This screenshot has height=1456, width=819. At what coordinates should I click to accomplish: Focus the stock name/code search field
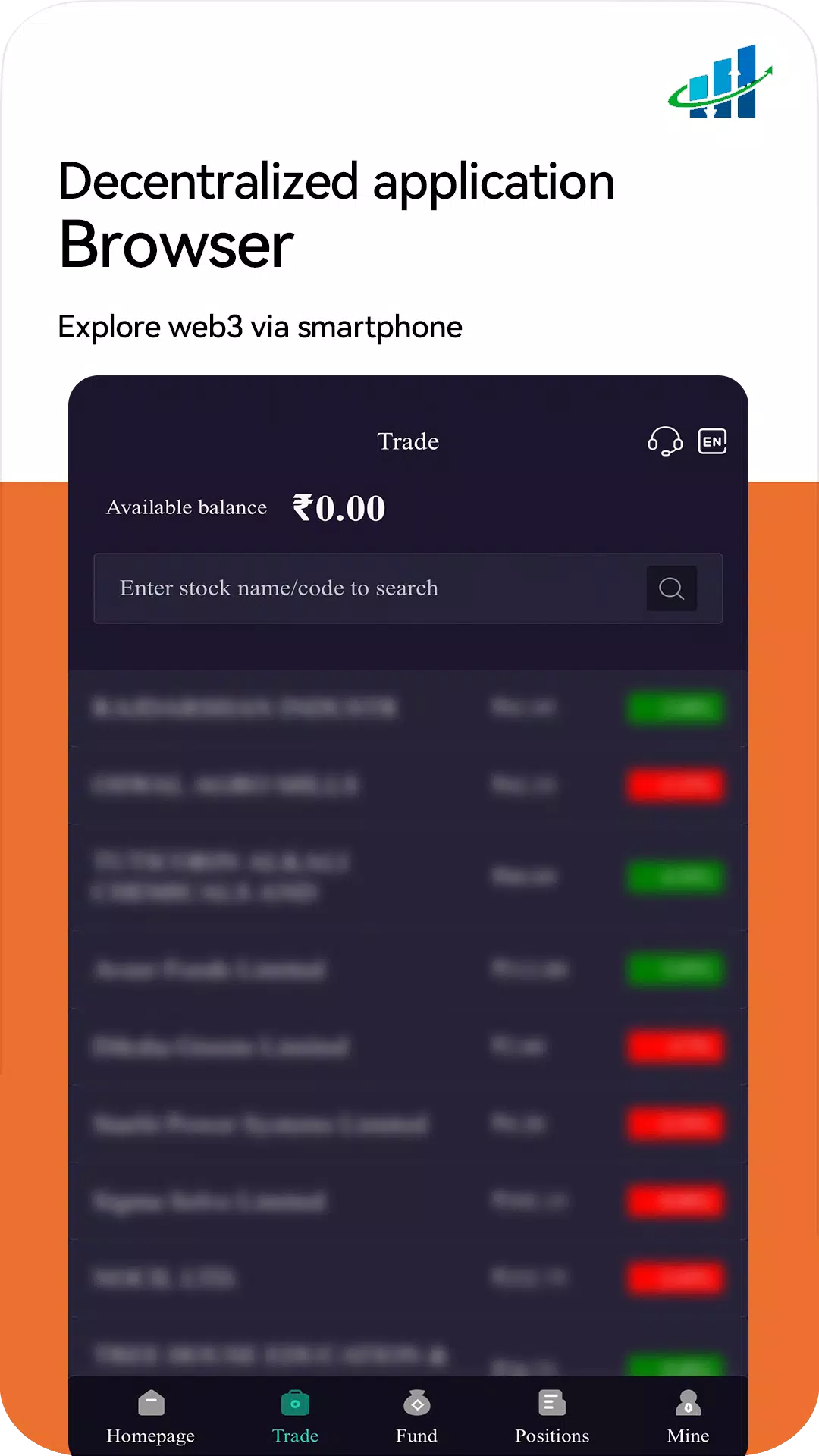coord(408,588)
